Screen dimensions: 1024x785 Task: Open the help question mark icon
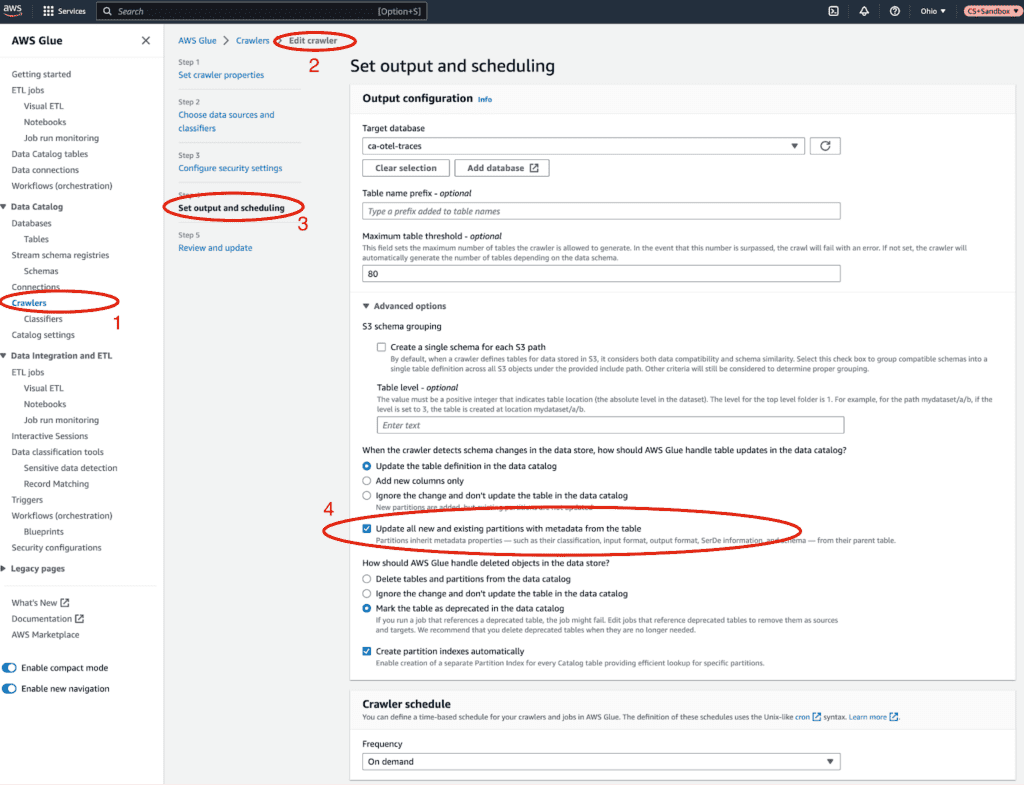pos(895,11)
